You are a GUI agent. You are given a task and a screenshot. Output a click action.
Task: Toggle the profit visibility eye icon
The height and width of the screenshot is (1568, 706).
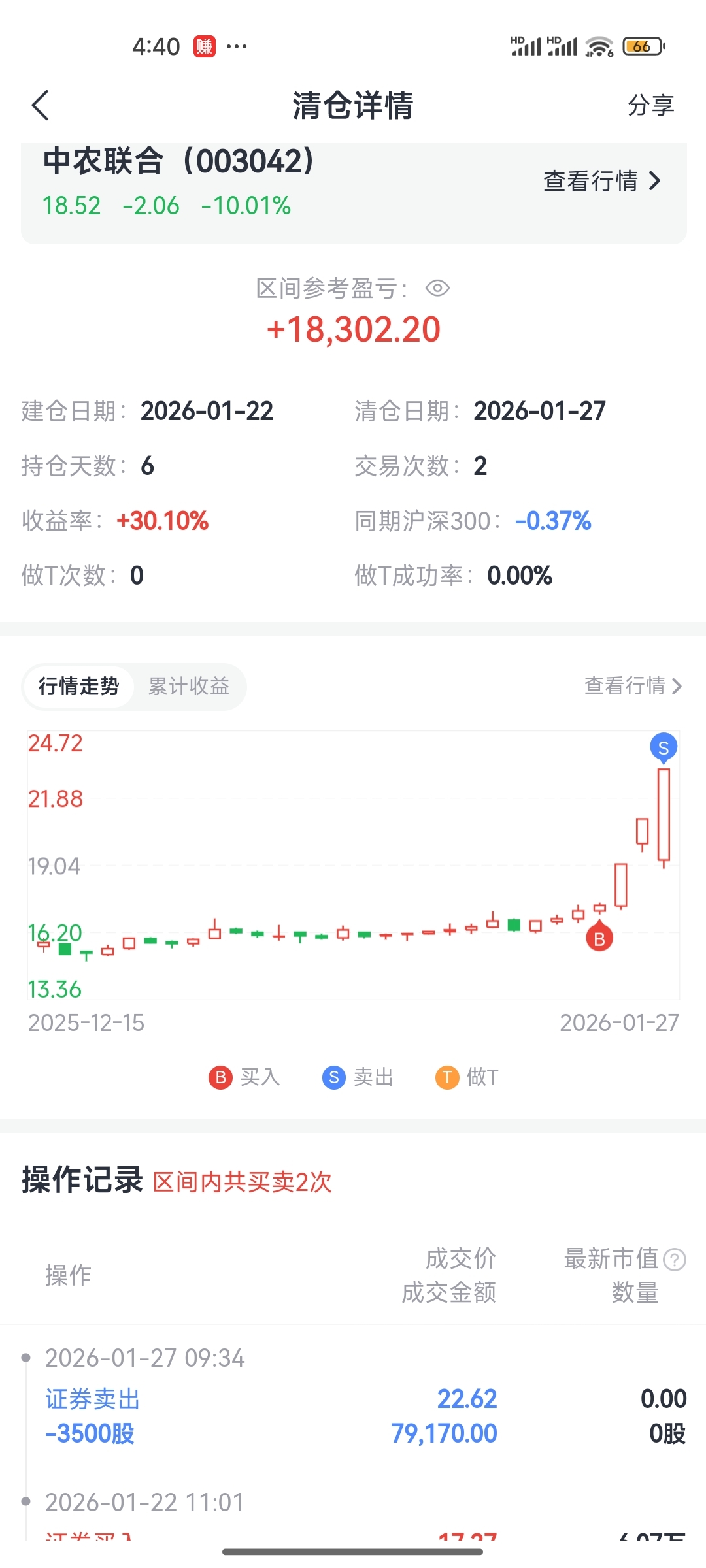point(437,288)
